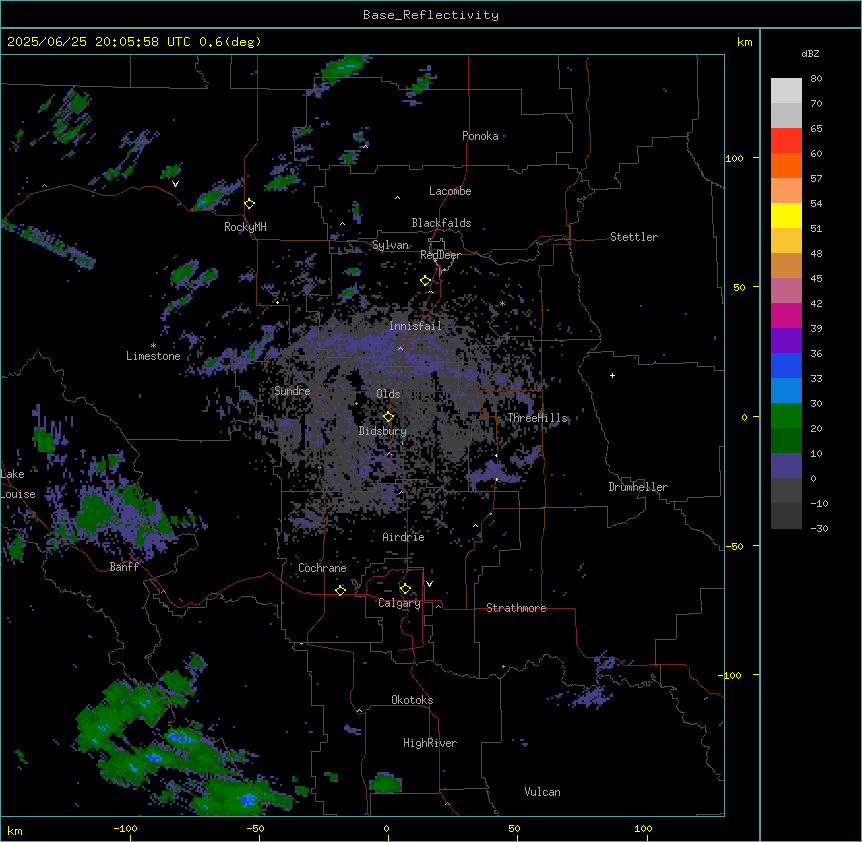Click the Stettler label
Viewport: 862px width, 842px height.
pos(634,237)
